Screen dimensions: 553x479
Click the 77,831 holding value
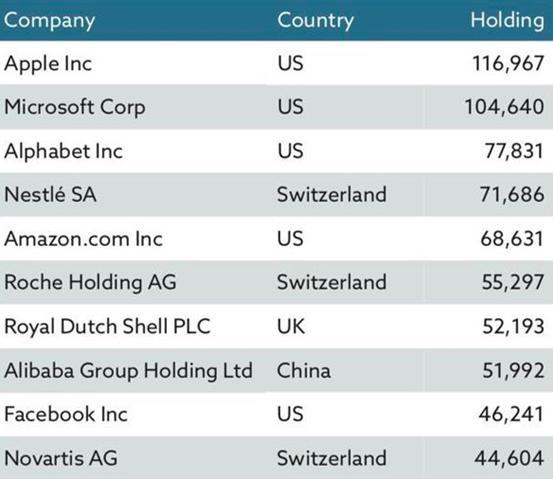click(514, 151)
